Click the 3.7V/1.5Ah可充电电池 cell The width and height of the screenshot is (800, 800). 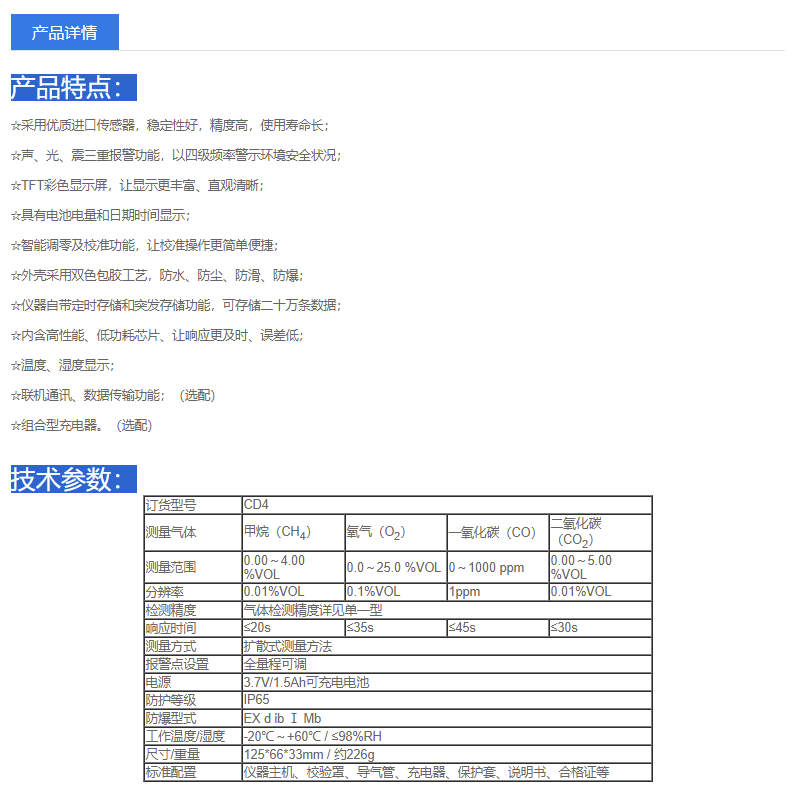pos(306,682)
